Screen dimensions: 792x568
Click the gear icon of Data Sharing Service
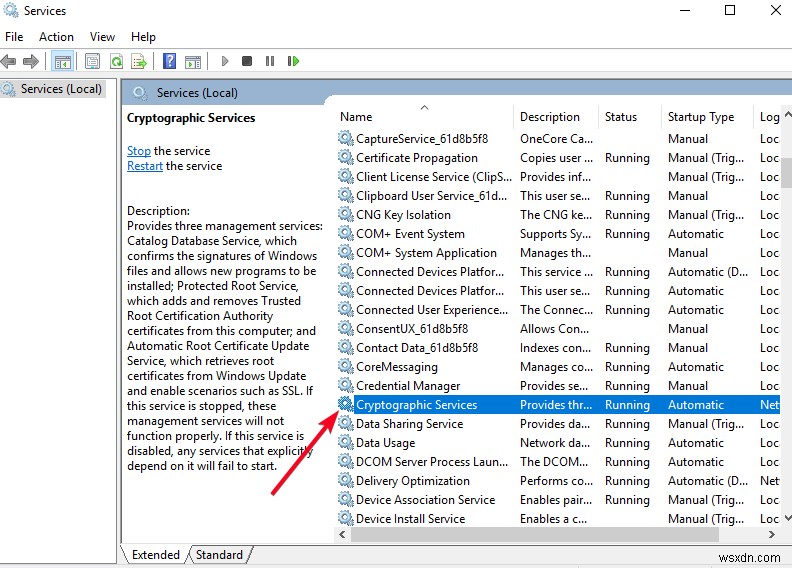345,423
